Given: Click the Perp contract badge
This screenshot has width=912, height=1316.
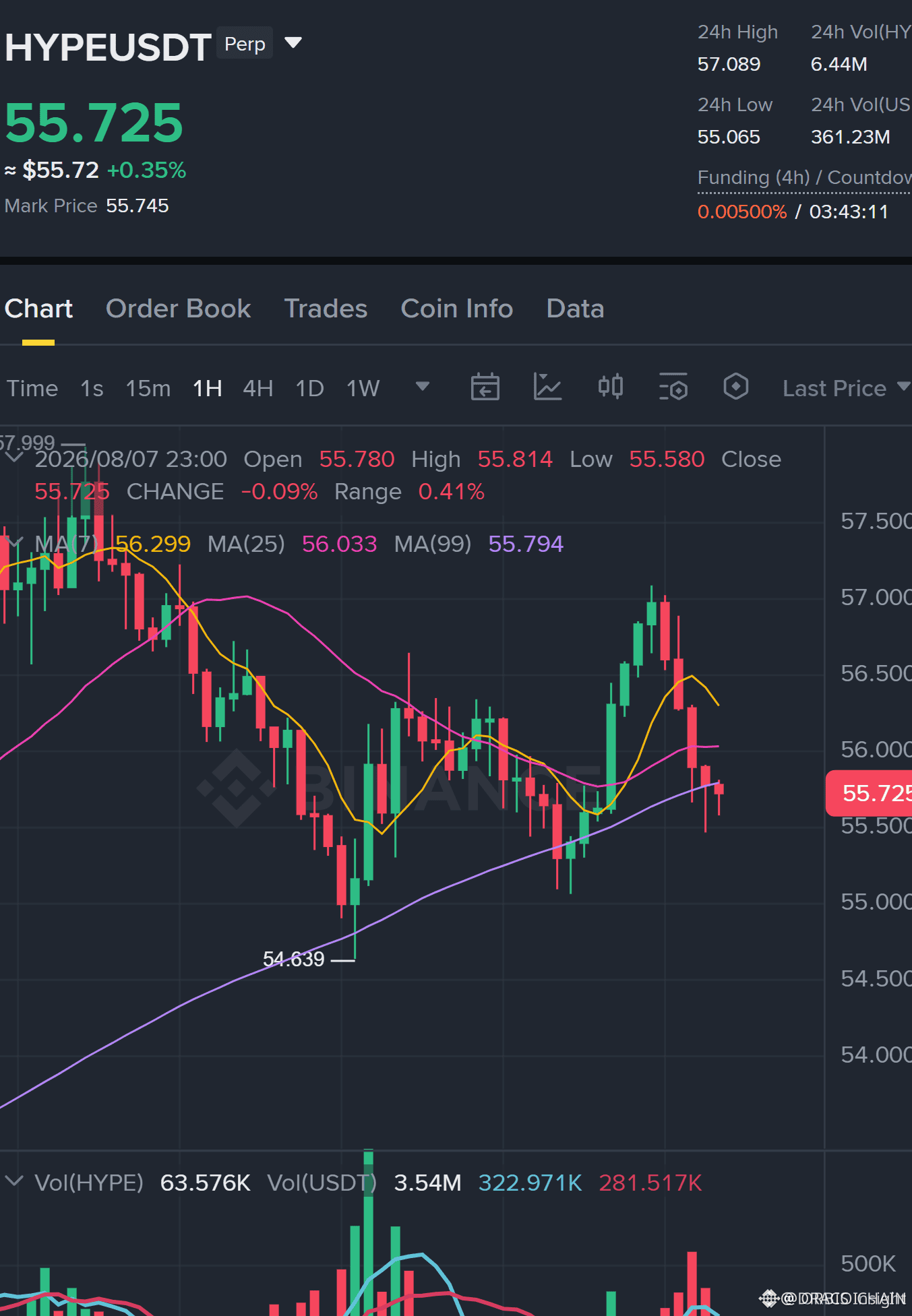Looking at the screenshot, I should (x=245, y=44).
